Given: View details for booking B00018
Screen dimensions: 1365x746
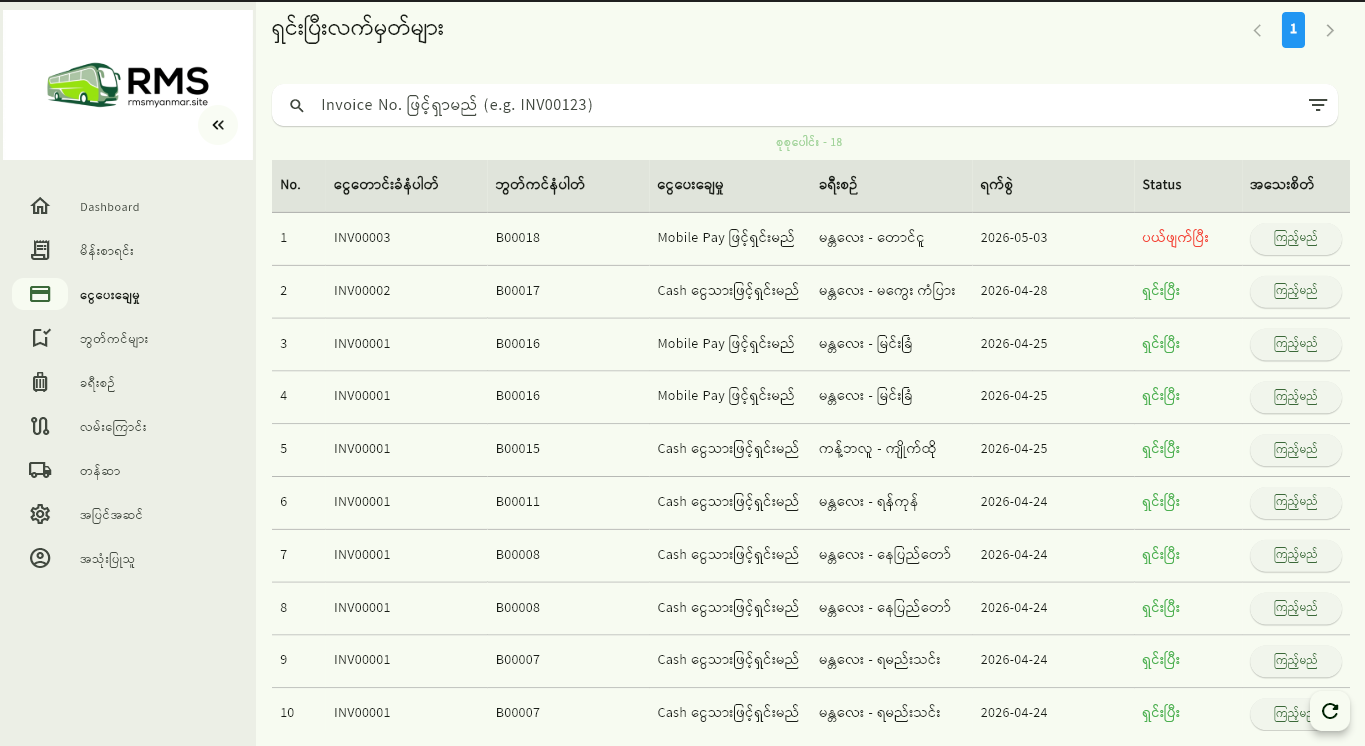Looking at the screenshot, I should point(1295,238).
